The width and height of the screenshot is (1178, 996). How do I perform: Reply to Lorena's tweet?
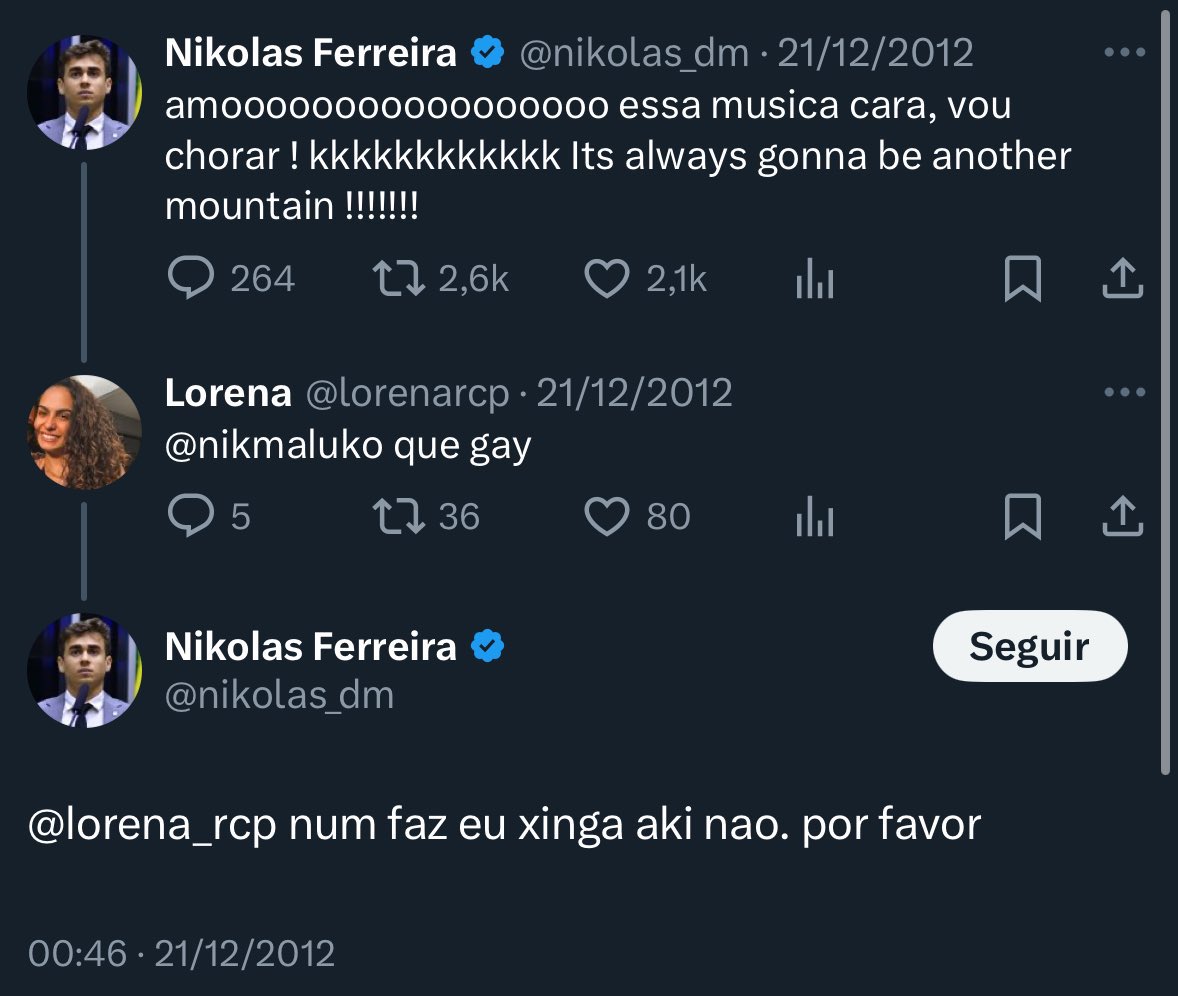click(191, 516)
